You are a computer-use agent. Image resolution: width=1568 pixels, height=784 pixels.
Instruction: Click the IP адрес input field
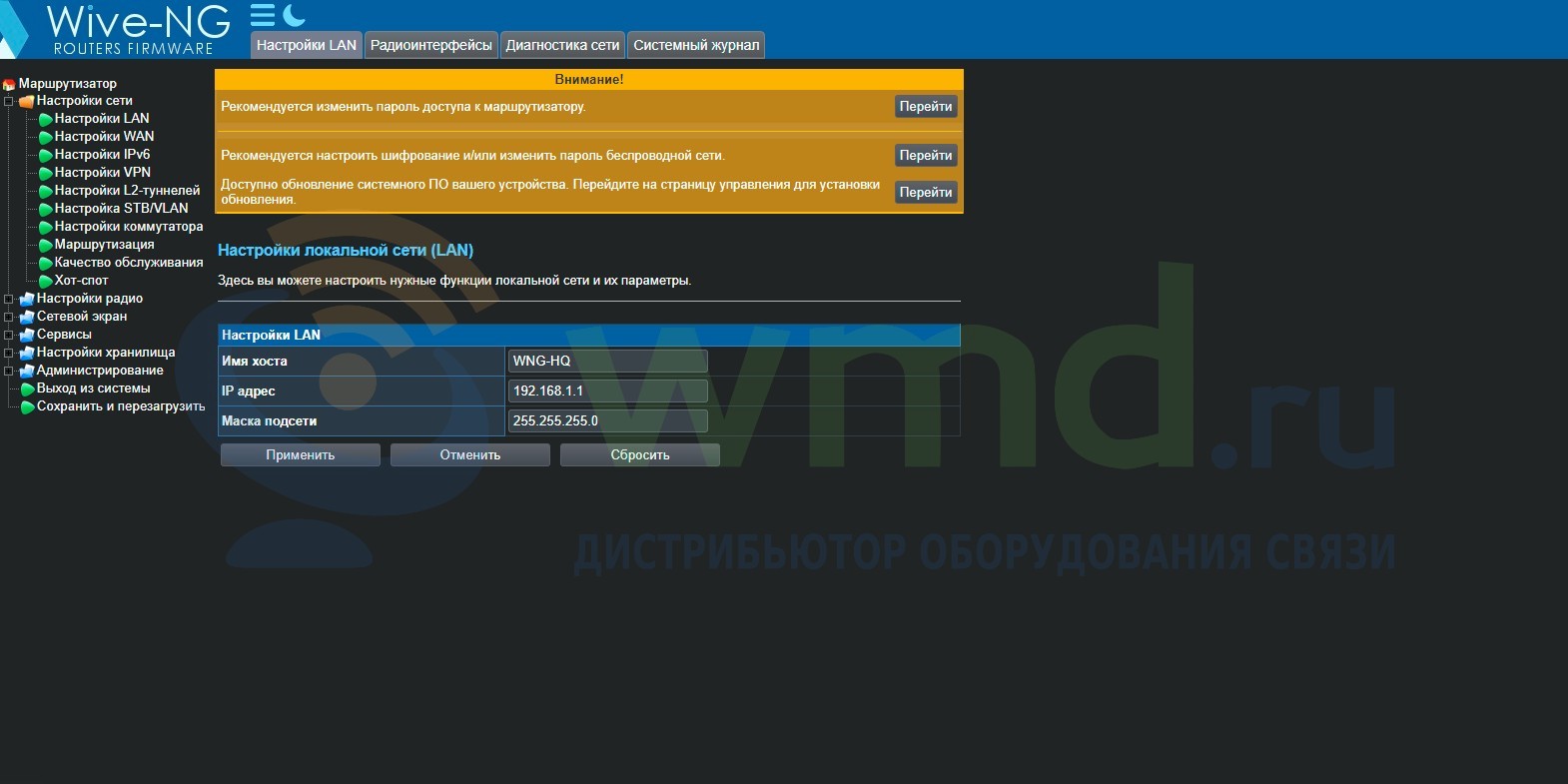607,392
